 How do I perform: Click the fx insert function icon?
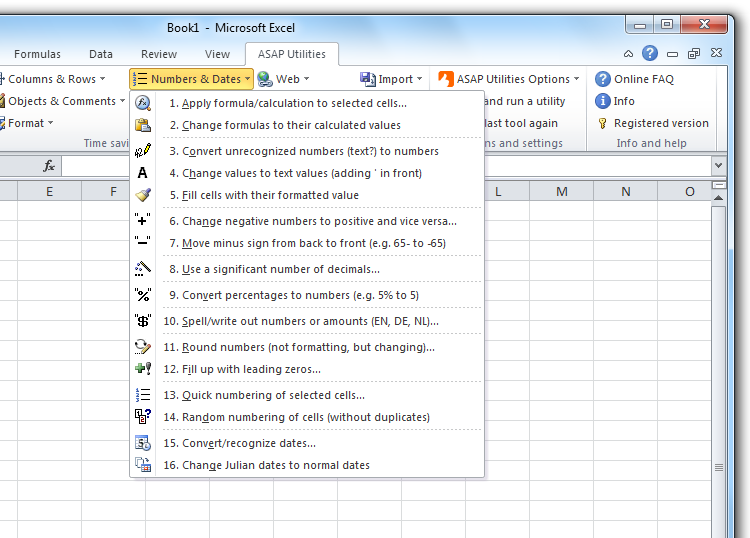49,166
